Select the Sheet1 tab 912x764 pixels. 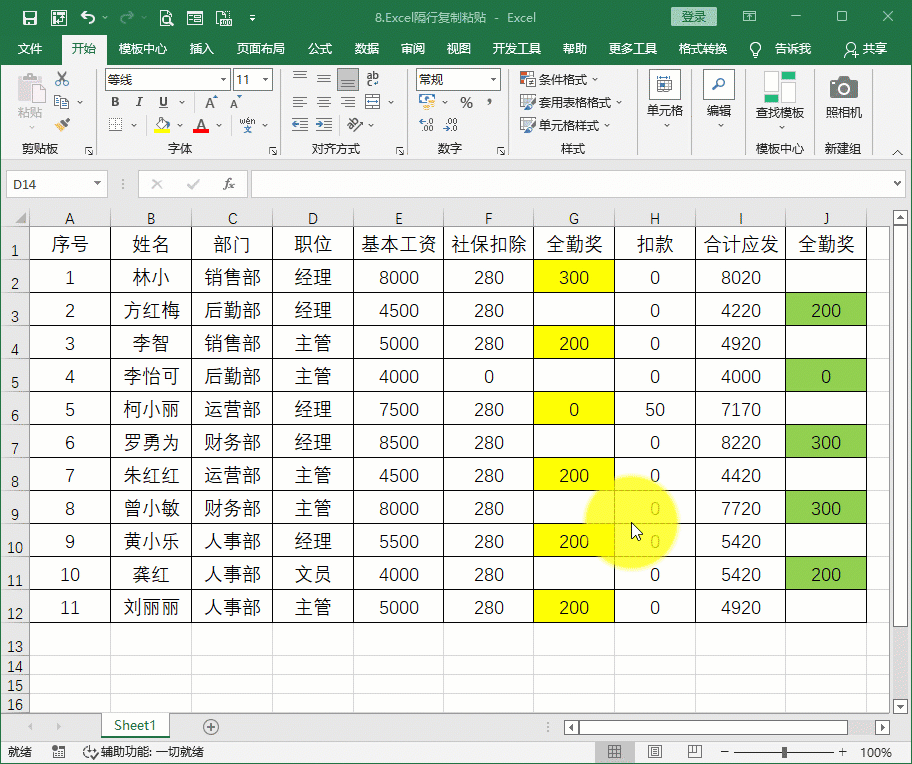tap(135, 726)
